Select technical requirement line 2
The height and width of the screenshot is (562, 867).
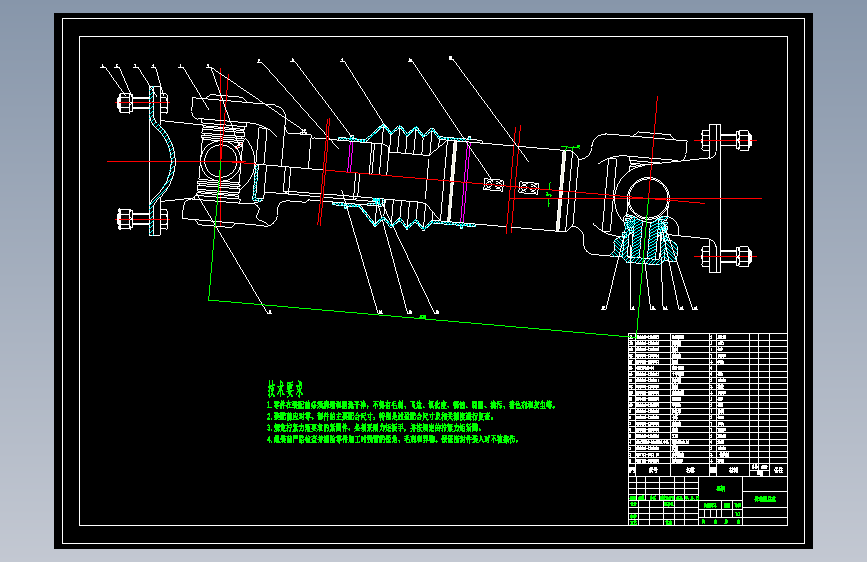(x=380, y=417)
